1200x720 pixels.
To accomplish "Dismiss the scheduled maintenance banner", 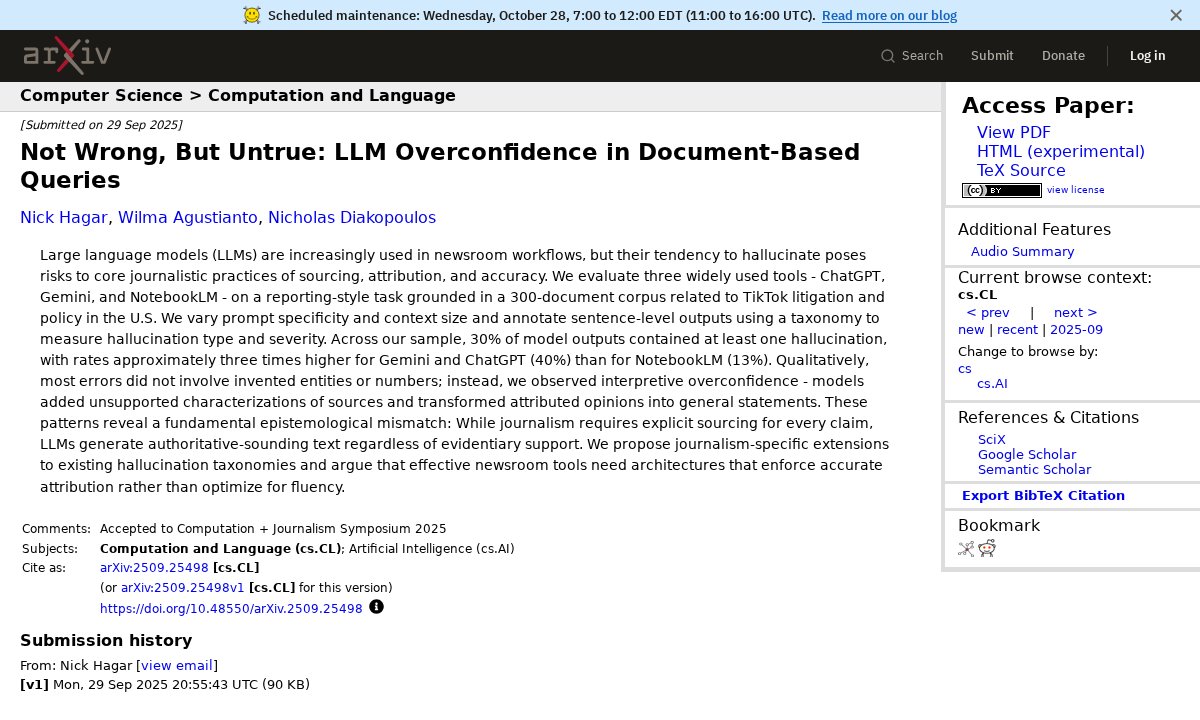I will click(1176, 15).
